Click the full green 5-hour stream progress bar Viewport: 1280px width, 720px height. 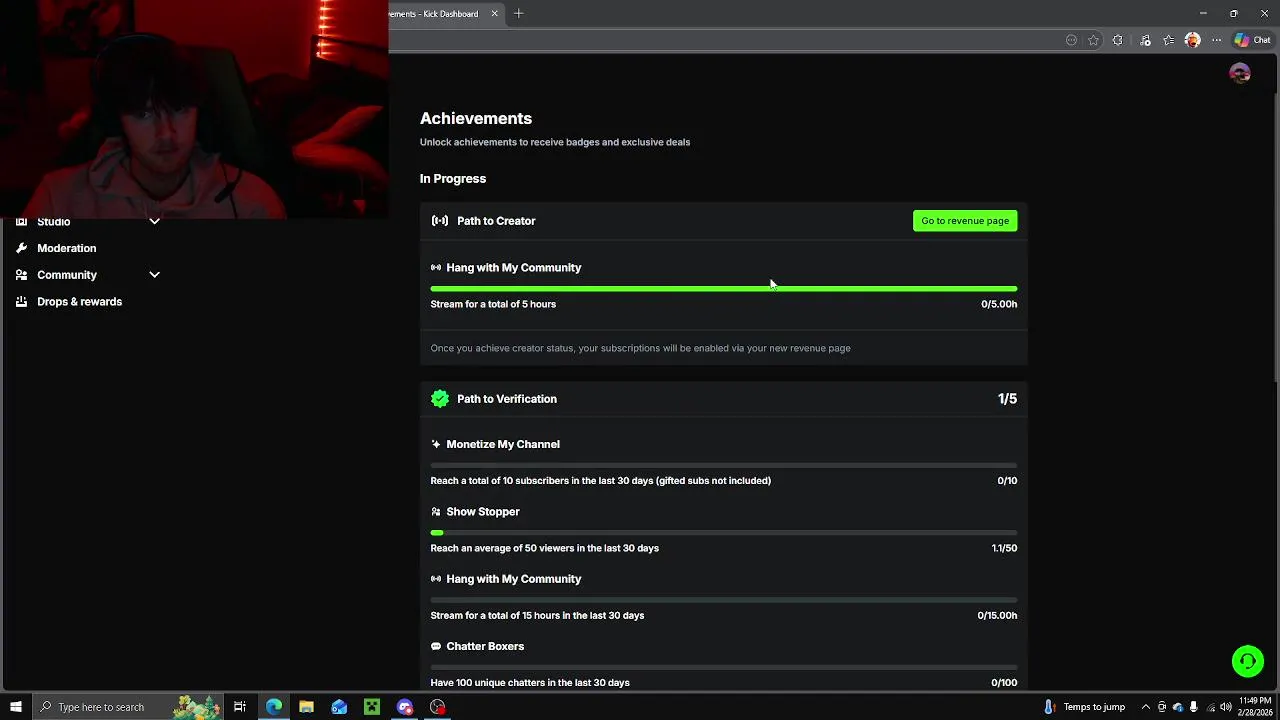pos(724,289)
